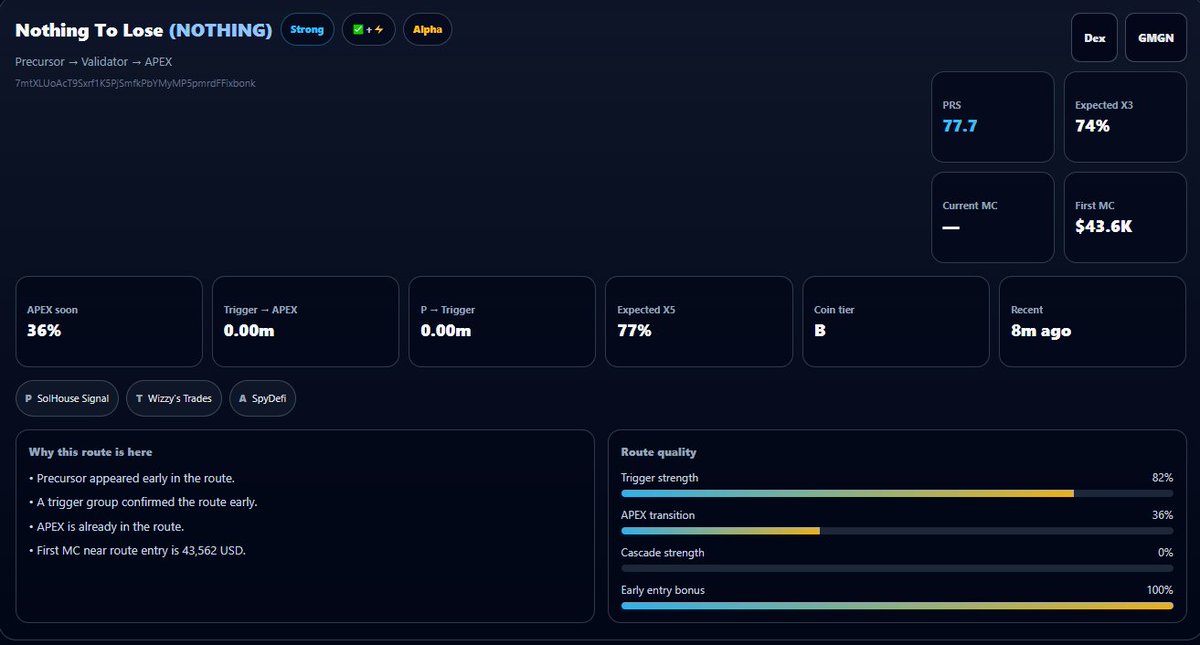Click the Why this route is here heading

(x=91, y=453)
